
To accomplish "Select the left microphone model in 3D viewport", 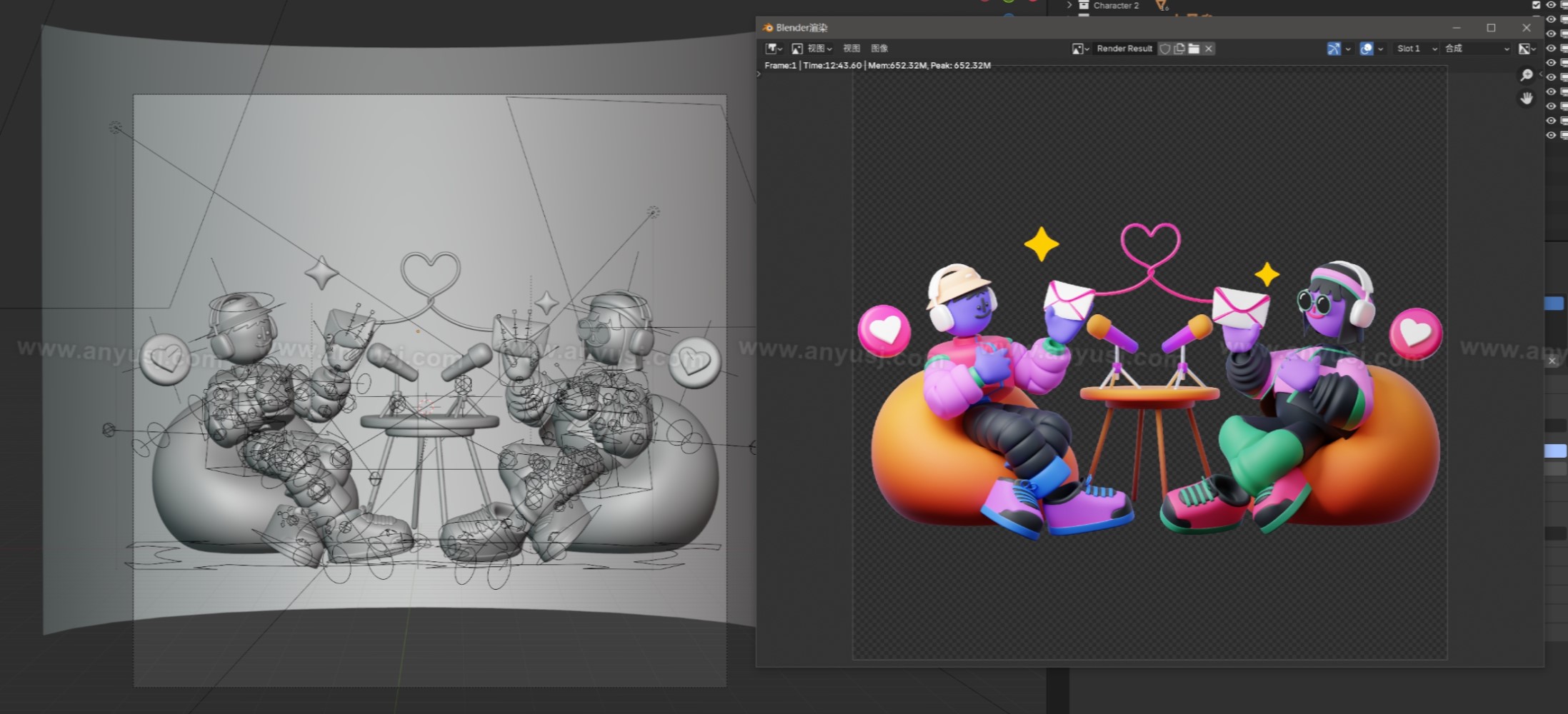I will [x=392, y=362].
